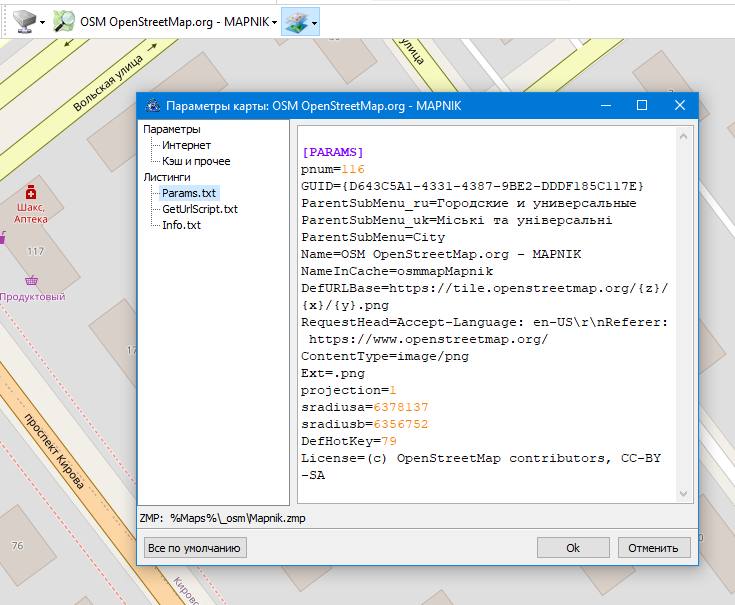Click the dialog title bar app icon
This screenshot has height=605, width=735.
[x=152, y=105]
